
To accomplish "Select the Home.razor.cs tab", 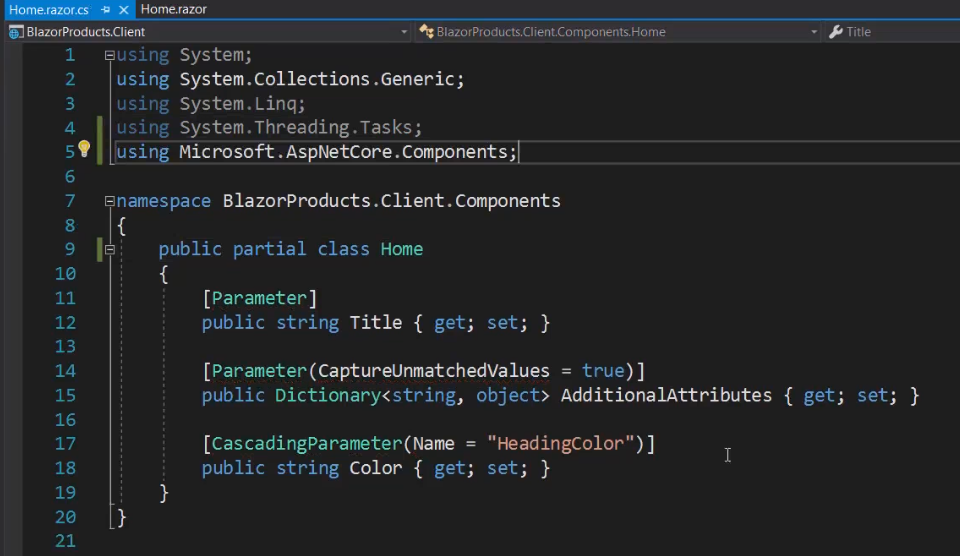I will [49, 9].
